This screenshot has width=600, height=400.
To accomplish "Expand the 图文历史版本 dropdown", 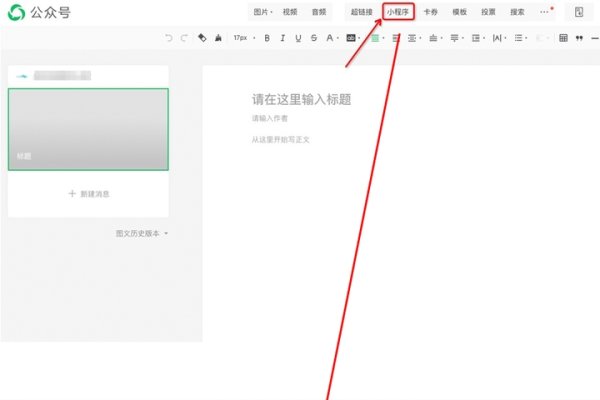I will point(142,233).
